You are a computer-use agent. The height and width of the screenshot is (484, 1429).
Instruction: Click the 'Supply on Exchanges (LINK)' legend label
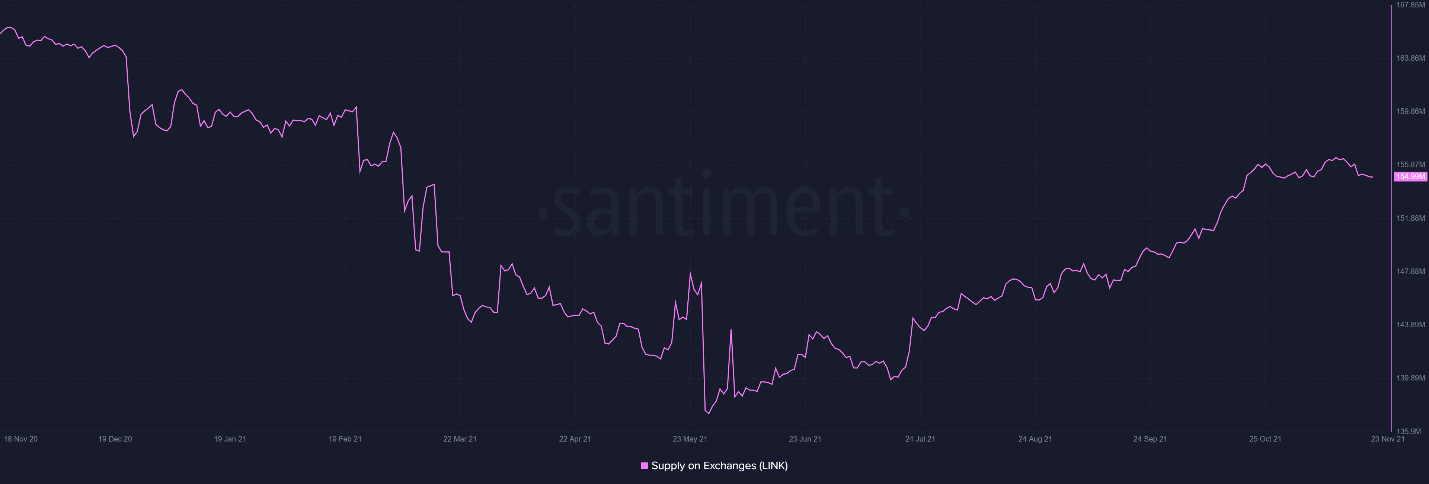[x=719, y=466]
